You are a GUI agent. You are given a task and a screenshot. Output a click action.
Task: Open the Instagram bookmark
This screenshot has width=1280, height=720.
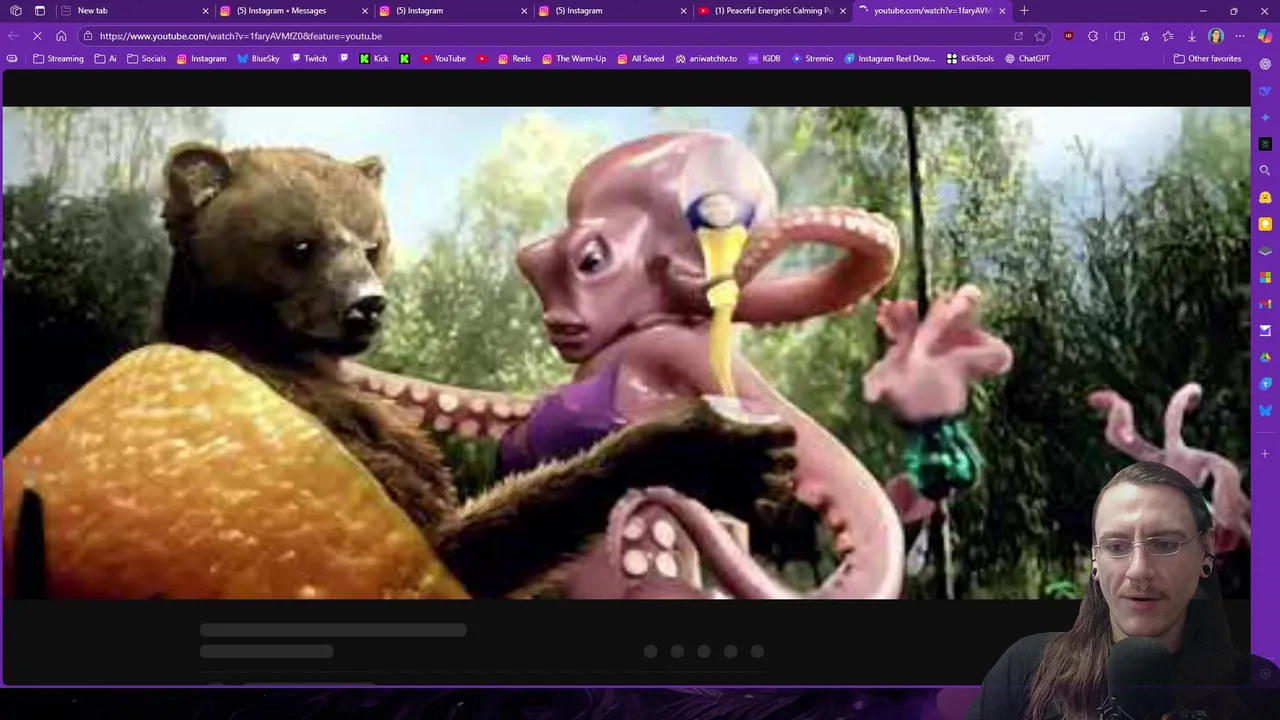201,58
